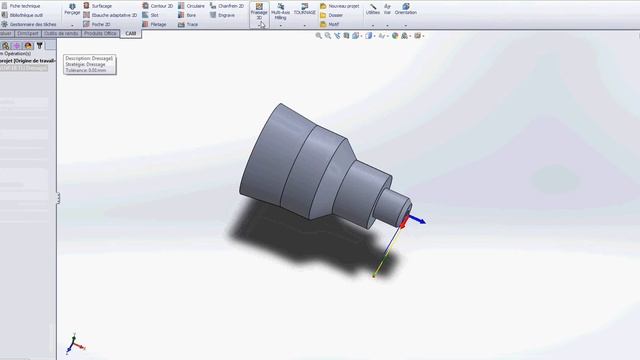Select the Surfaçage operation
This screenshot has width=640, height=360.
pos(98,6)
